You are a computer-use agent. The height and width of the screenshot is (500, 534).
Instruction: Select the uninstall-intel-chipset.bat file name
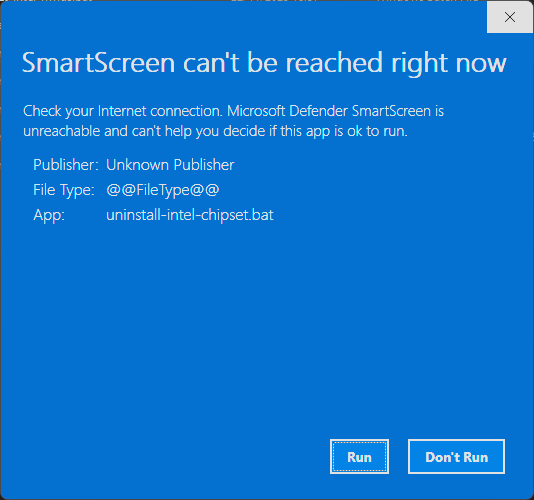190,215
